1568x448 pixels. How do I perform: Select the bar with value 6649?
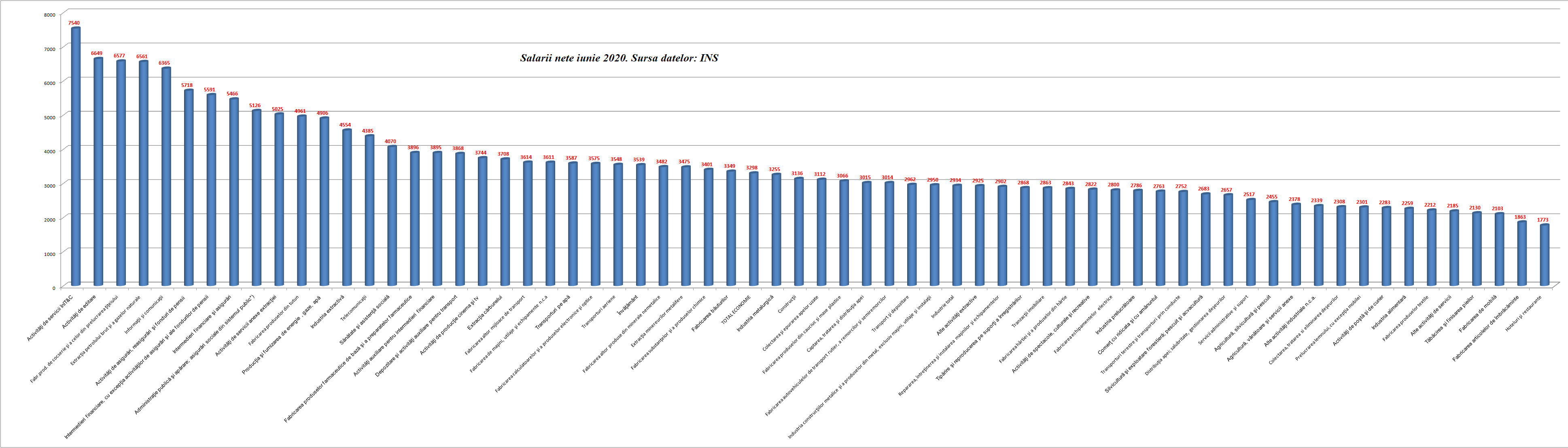point(98,171)
